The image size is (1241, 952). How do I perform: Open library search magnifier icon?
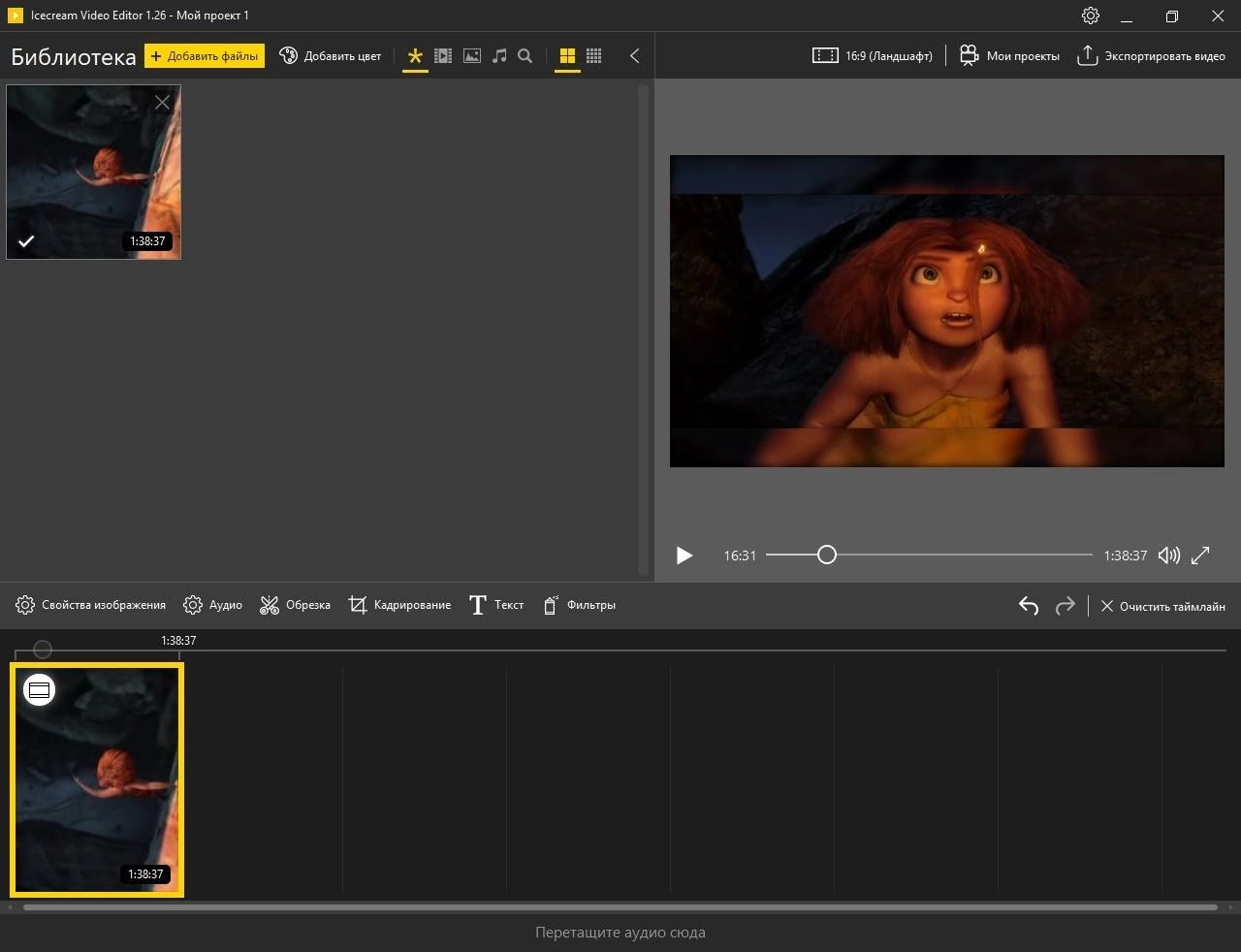[x=525, y=56]
